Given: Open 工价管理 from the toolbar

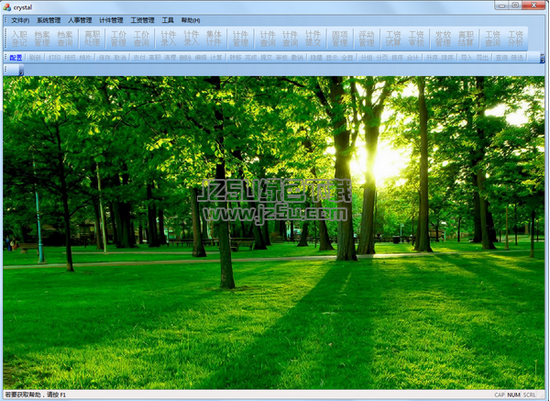Looking at the screenshot, I should [x=119, y=39].
